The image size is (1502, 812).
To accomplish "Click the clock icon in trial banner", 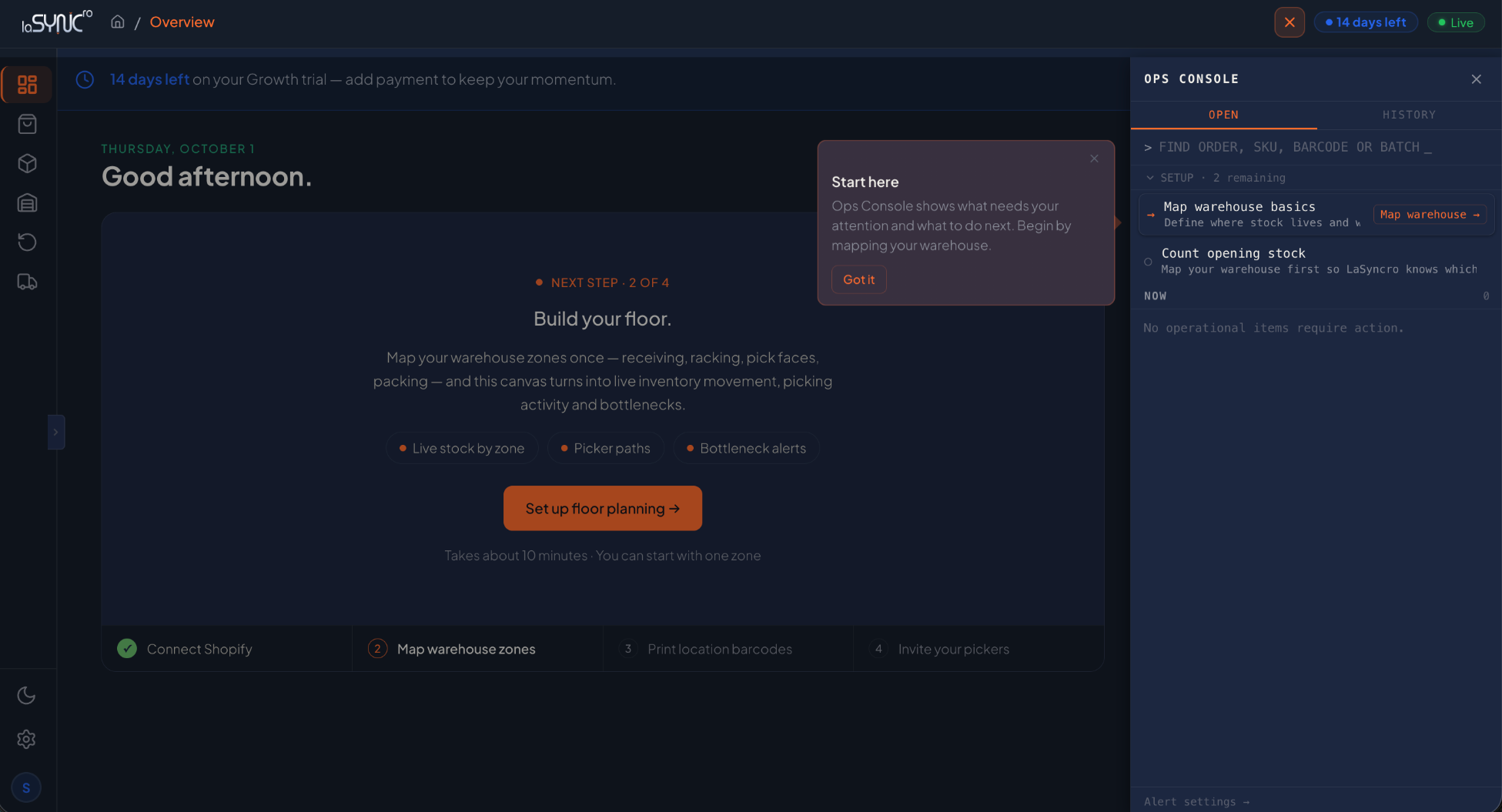I will pyautogui.click(x=85, y=79).
